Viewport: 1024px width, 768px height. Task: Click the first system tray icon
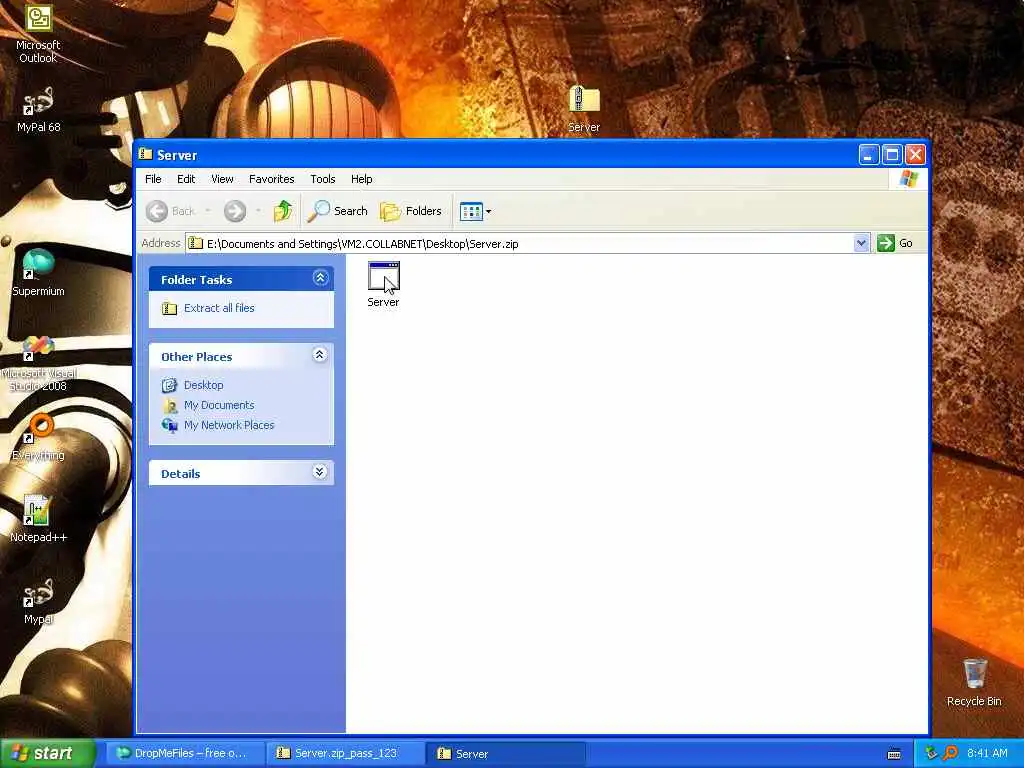(x=931, y=753)
